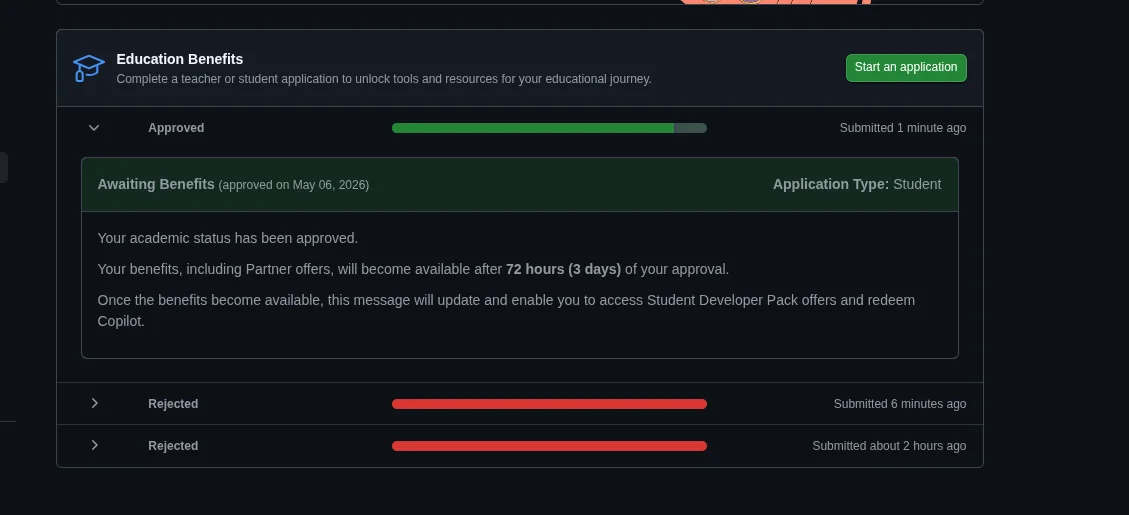Image resolution: width=1129 pixels, height=515 pixels.
Task: Click the last Rejected label in the applications list
Action: (174, 446)
